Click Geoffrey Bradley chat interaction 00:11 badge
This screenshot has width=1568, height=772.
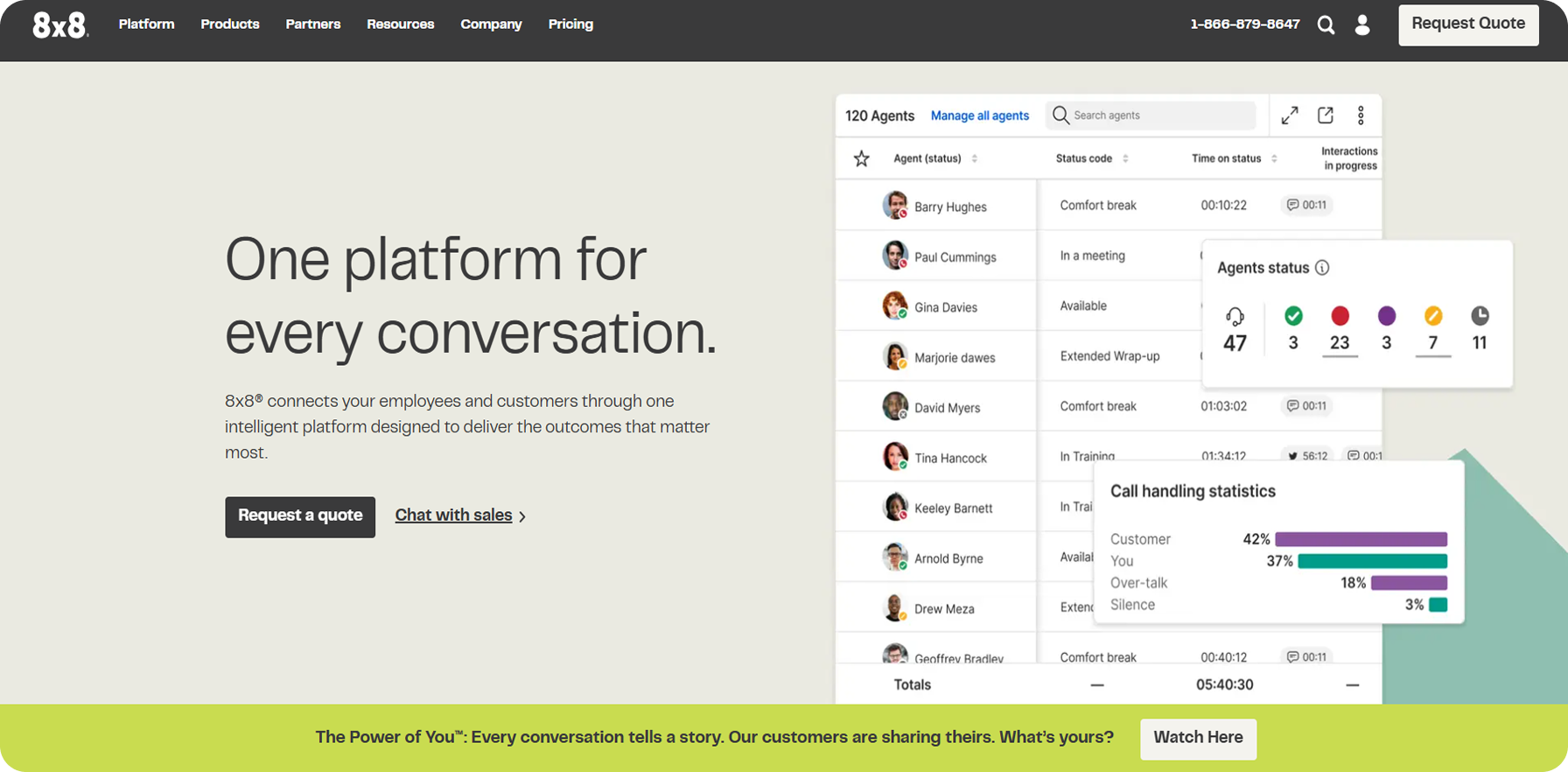click(1306, 656)
